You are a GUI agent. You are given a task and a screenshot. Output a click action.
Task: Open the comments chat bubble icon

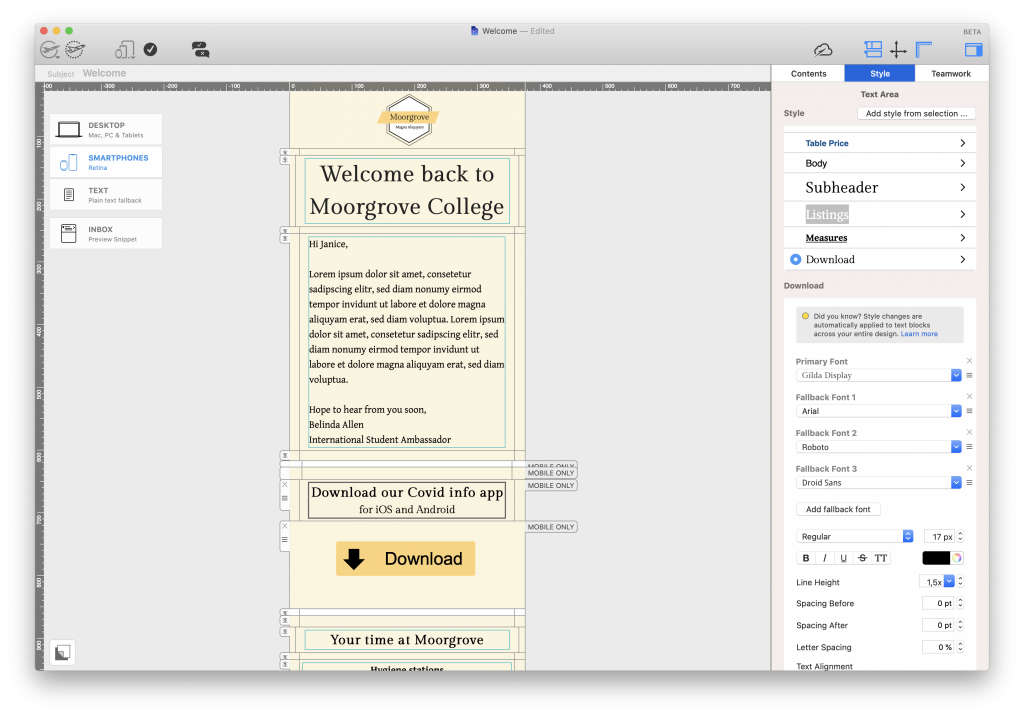coord(200,50)
